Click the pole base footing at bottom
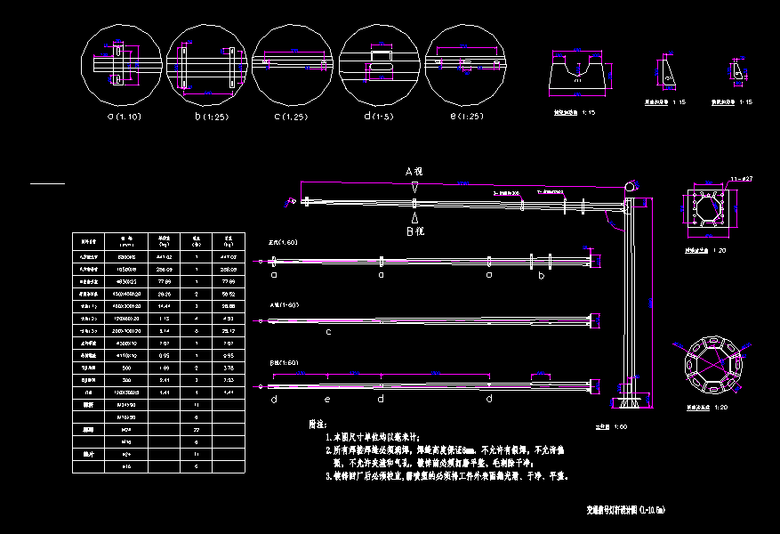This screenshot has height=534, width=780. [x=630, y=404]
